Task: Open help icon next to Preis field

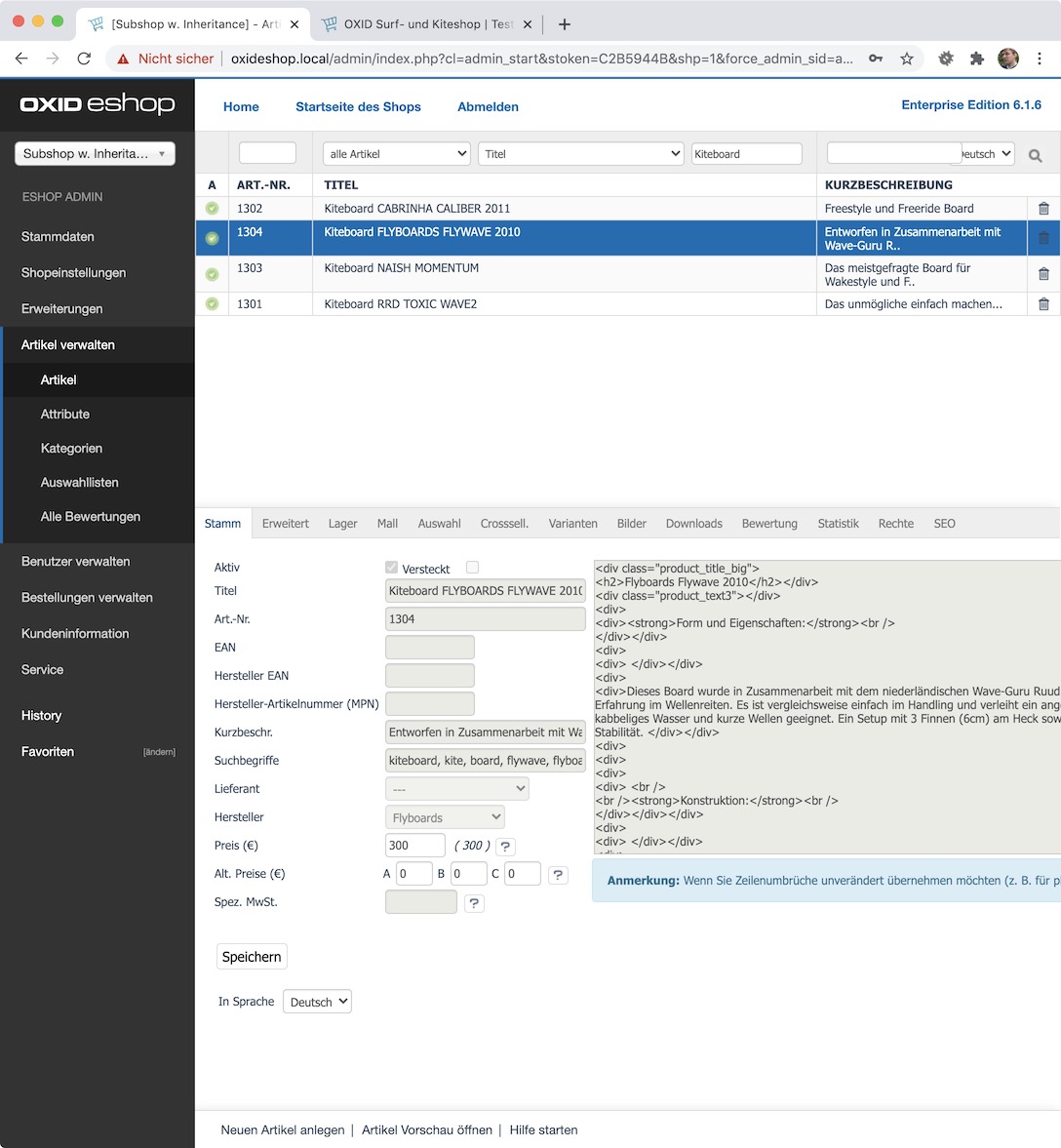Action: click(x=505, y=847)
